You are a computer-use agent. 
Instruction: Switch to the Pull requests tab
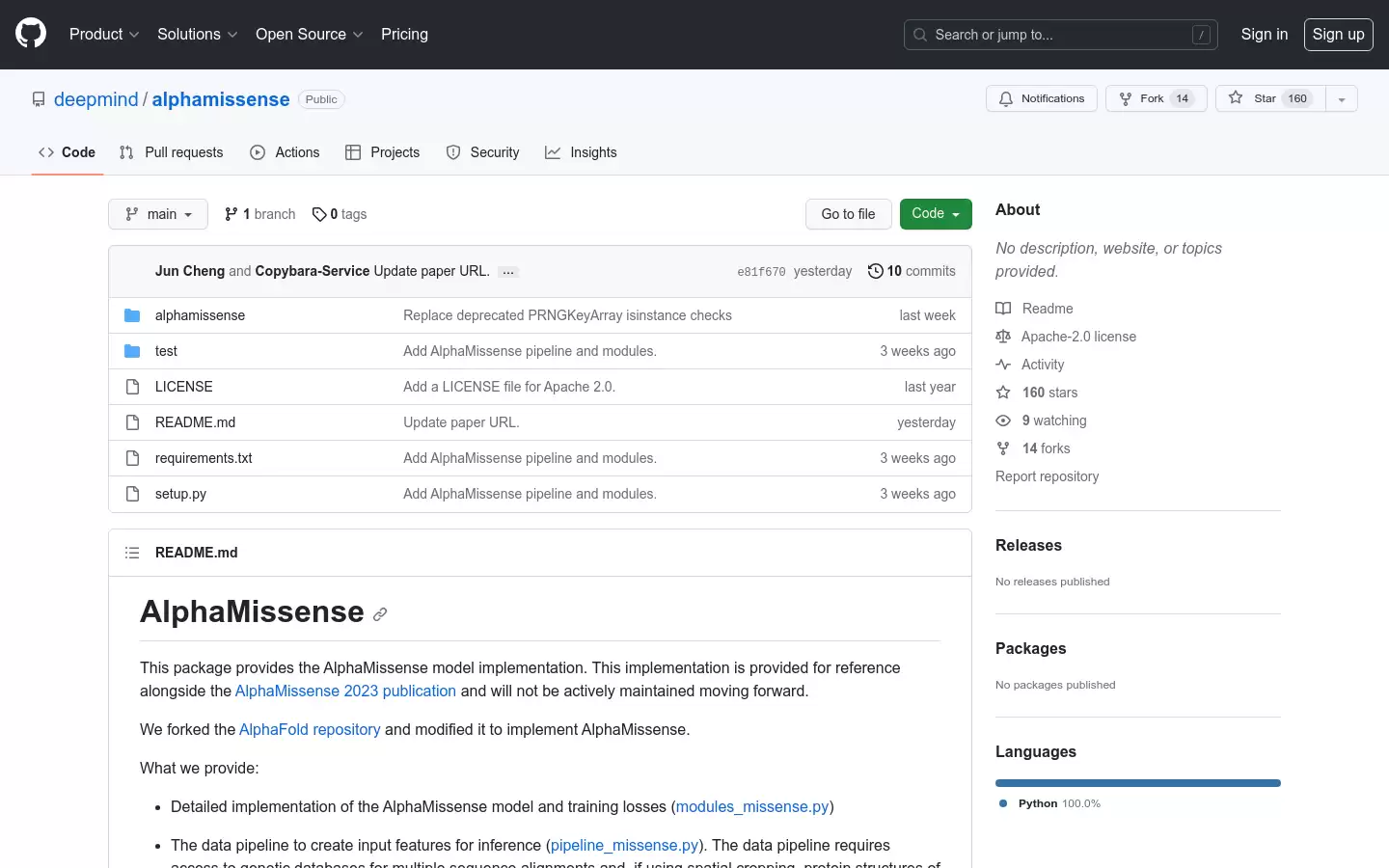coord(172,152)
